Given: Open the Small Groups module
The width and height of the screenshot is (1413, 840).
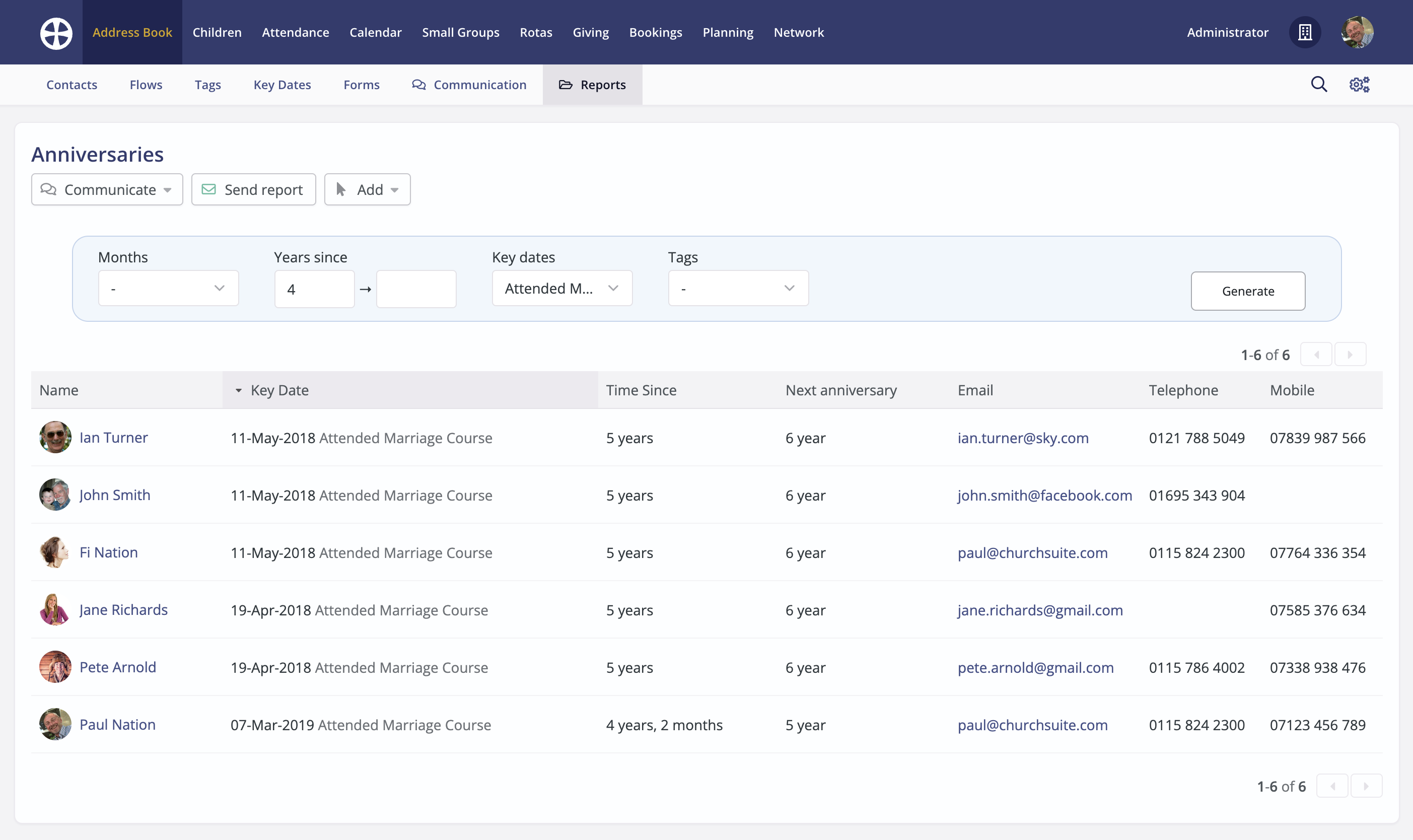Looking at the screenshot, I should [x=461, y=32].
